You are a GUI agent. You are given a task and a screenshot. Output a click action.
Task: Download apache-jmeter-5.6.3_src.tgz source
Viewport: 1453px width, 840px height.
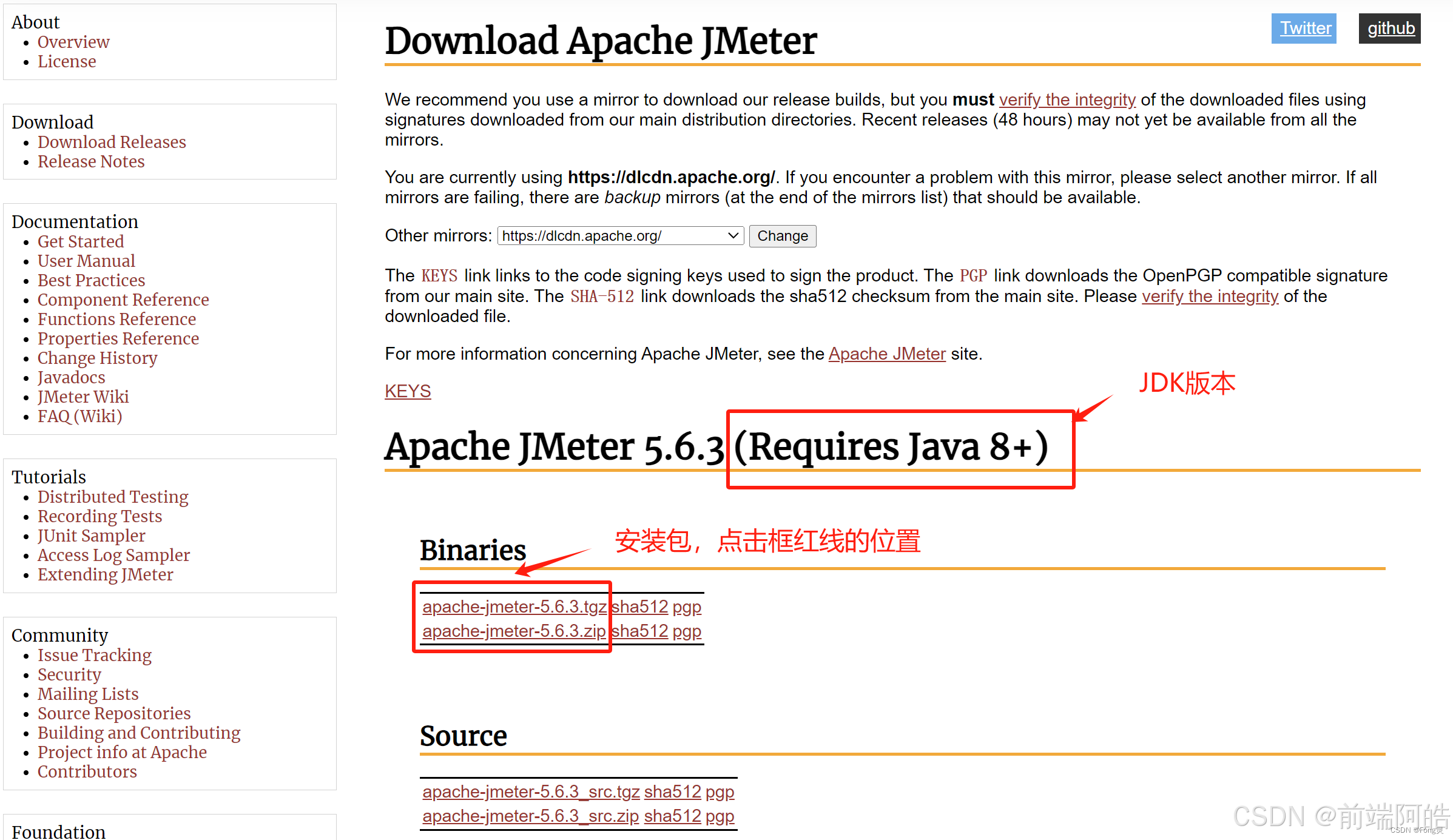[x=531, y=792]
